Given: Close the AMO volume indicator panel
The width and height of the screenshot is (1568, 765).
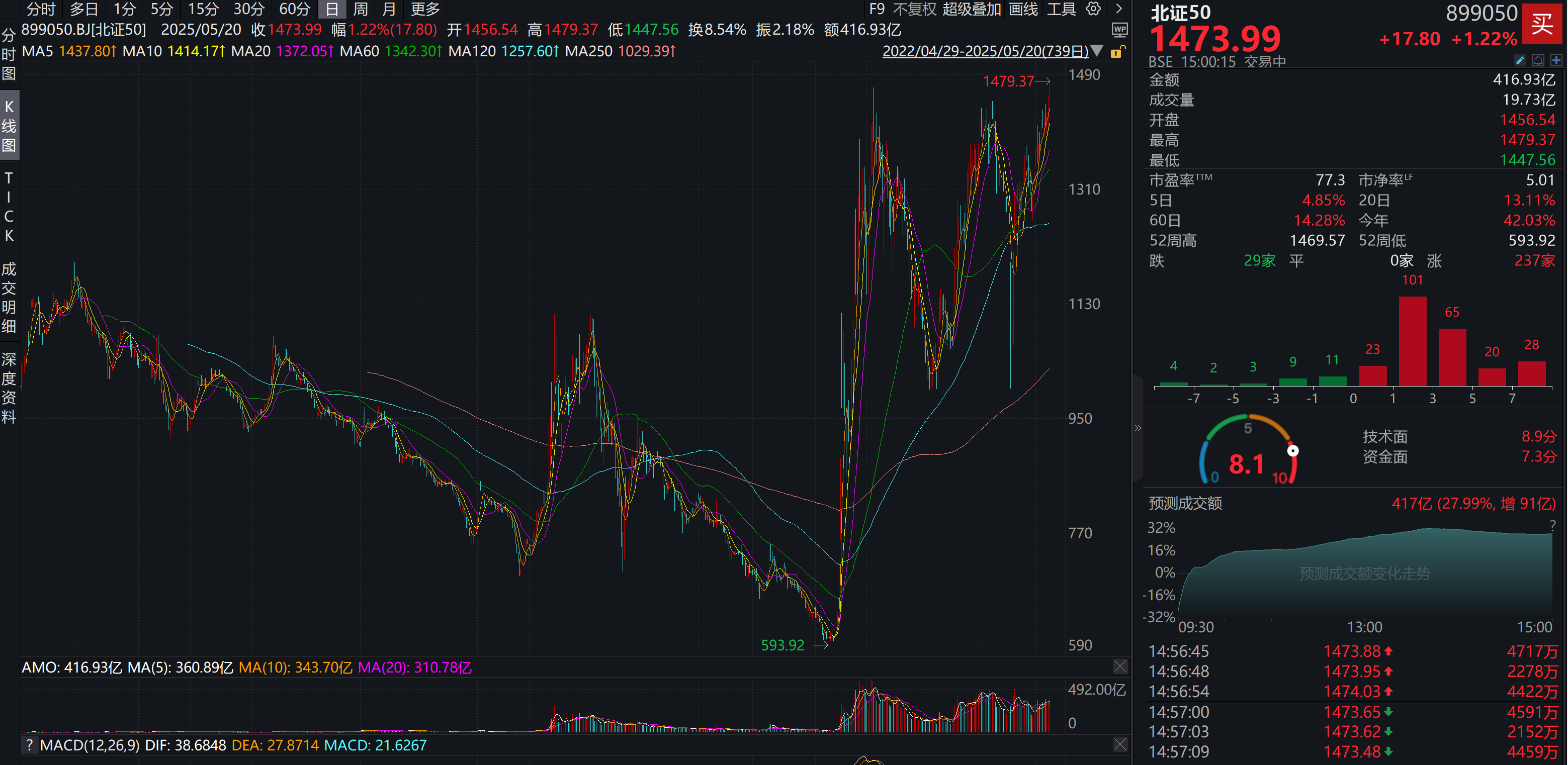Looking at the screenshot, I should (1120, 666).
